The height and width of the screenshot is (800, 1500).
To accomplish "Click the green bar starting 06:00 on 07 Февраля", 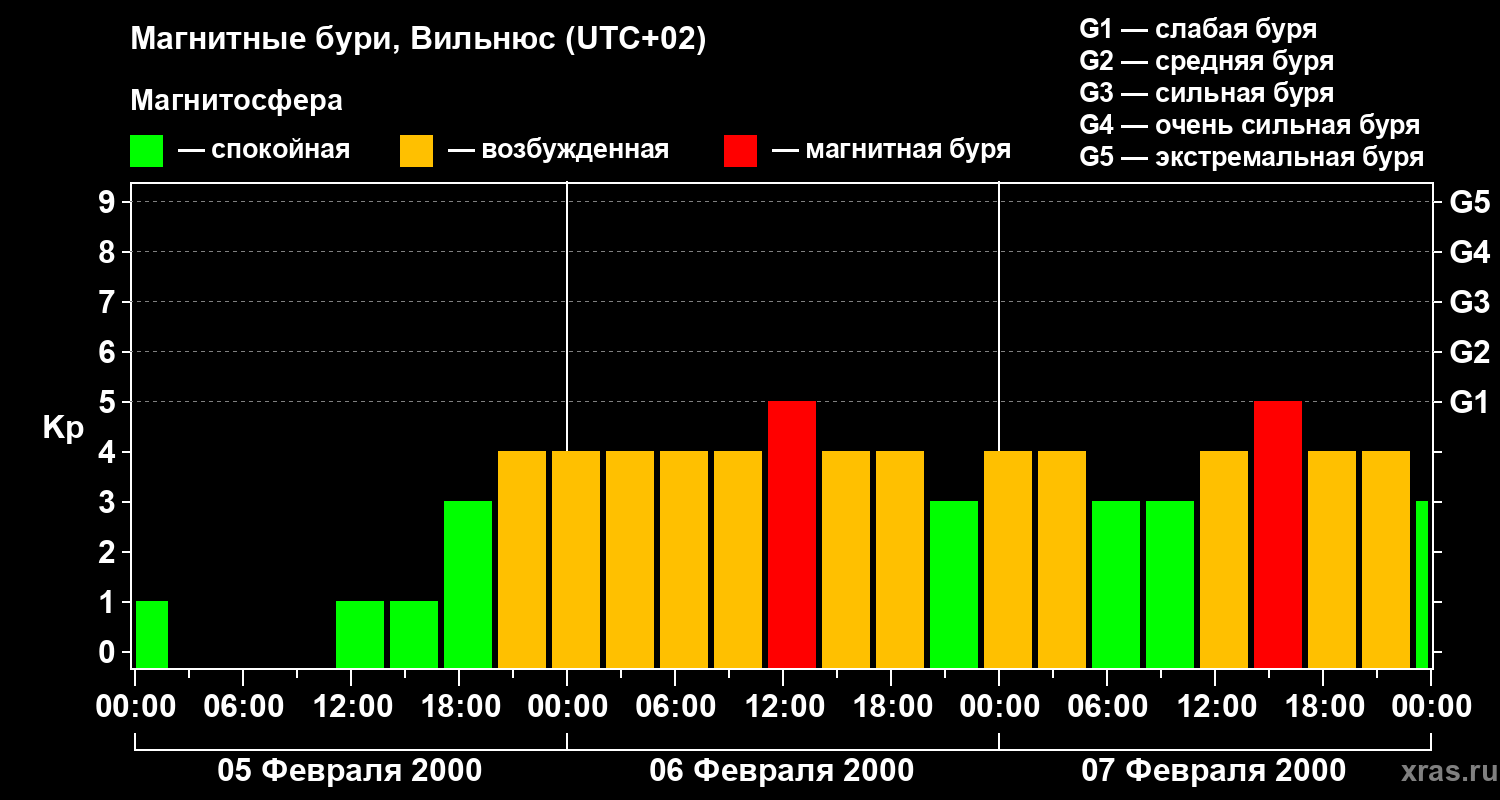I will click(1116, 584).
